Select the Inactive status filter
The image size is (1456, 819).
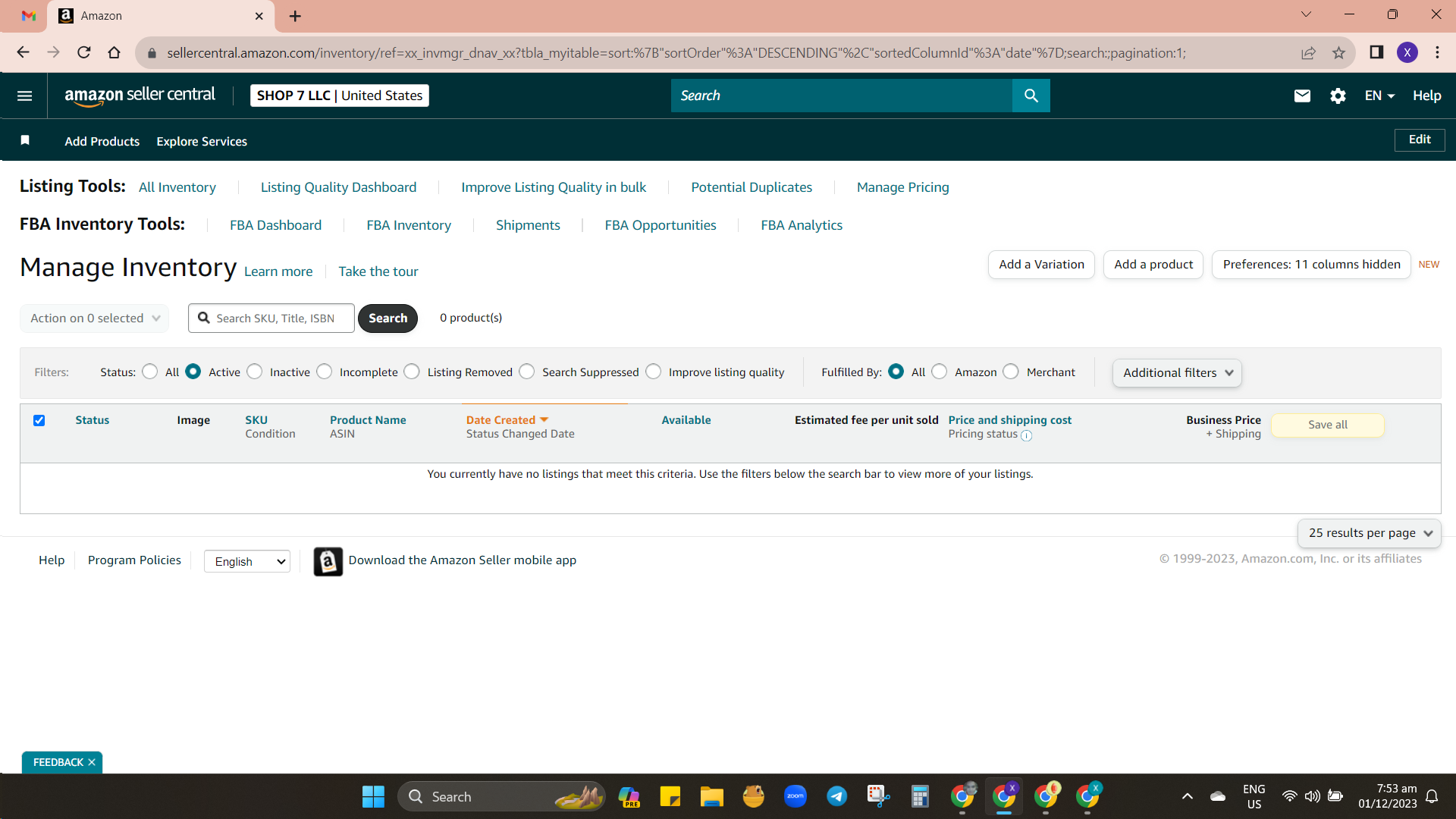(255, 372)
